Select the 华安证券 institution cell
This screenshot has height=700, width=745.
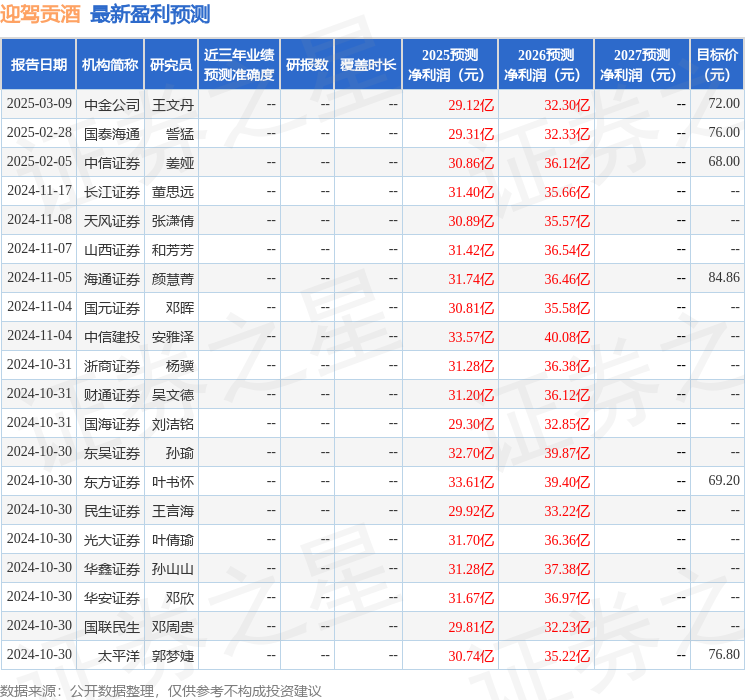click(112, 597)
